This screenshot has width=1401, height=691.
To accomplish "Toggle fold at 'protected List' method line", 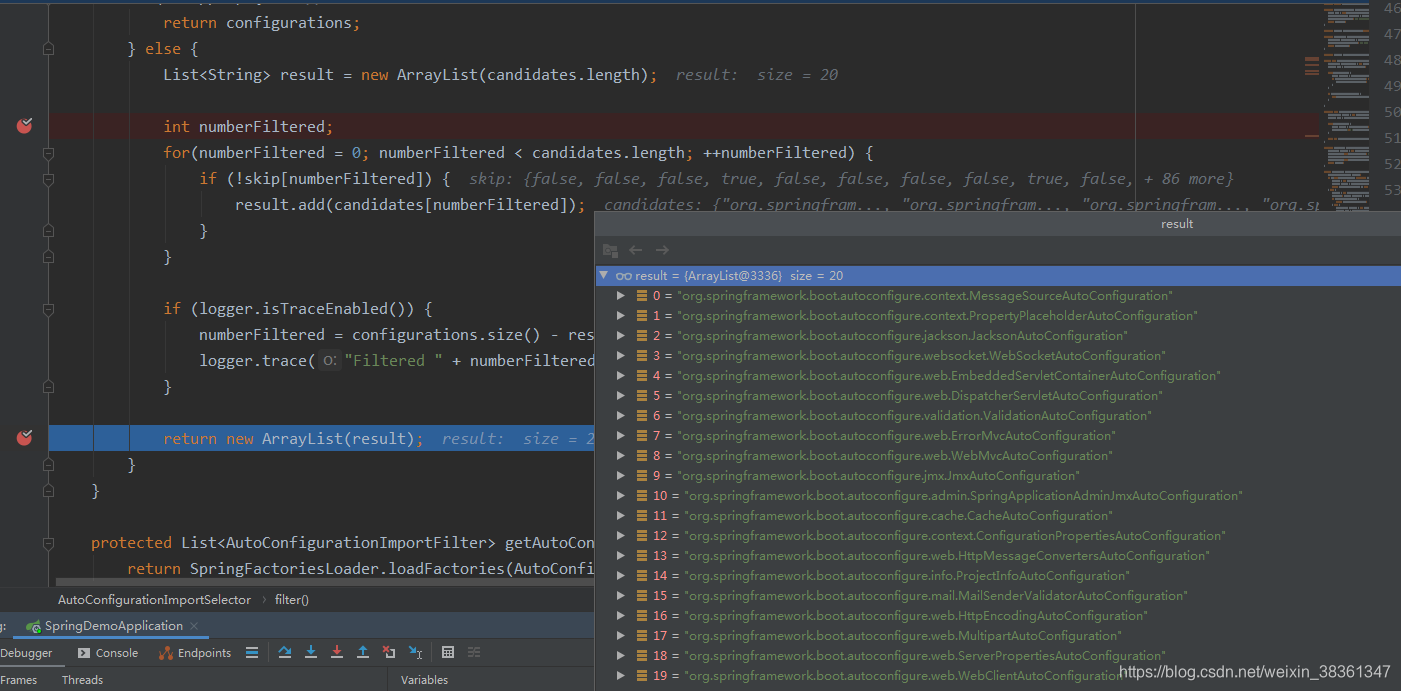I will point(48,543).
